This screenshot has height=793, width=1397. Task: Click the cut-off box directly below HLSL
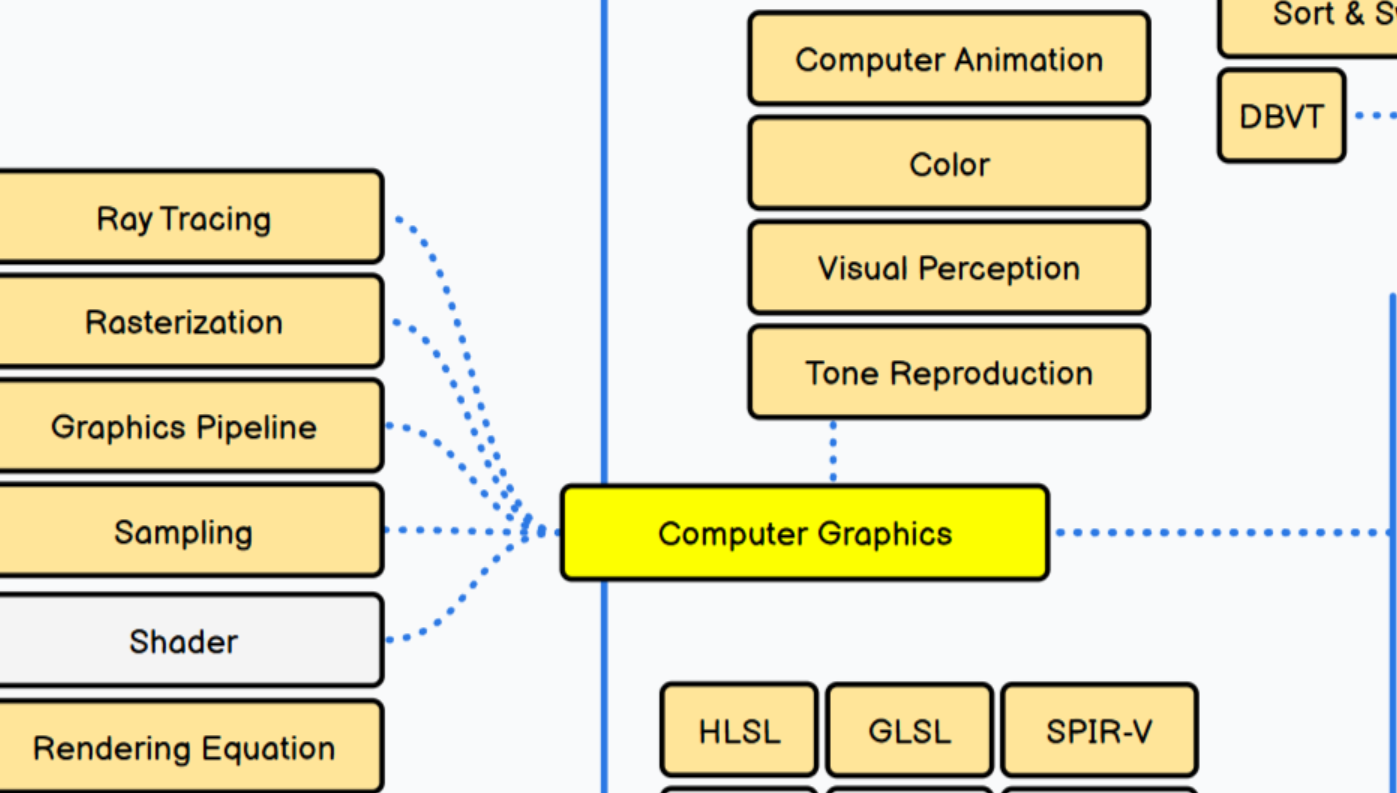[x=739, y=789]
